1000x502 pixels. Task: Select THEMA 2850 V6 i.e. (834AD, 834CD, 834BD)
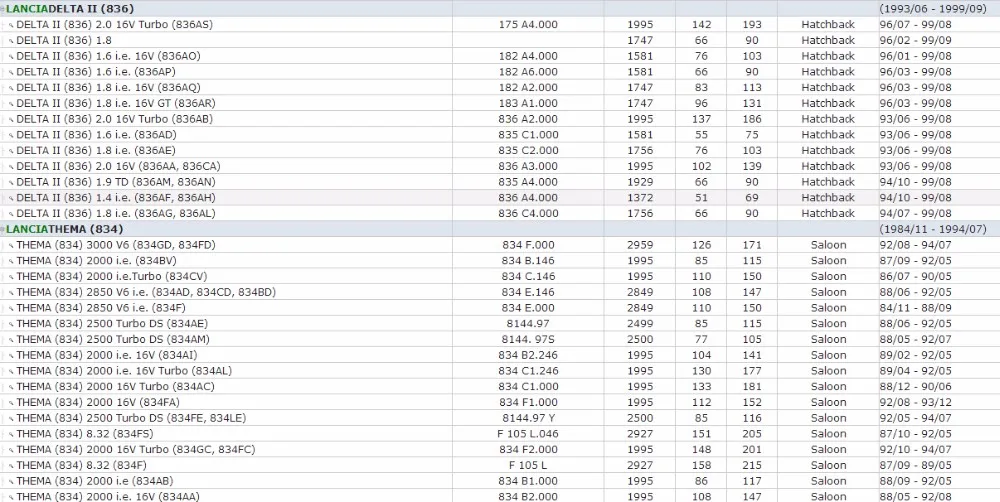coord(146,292)
